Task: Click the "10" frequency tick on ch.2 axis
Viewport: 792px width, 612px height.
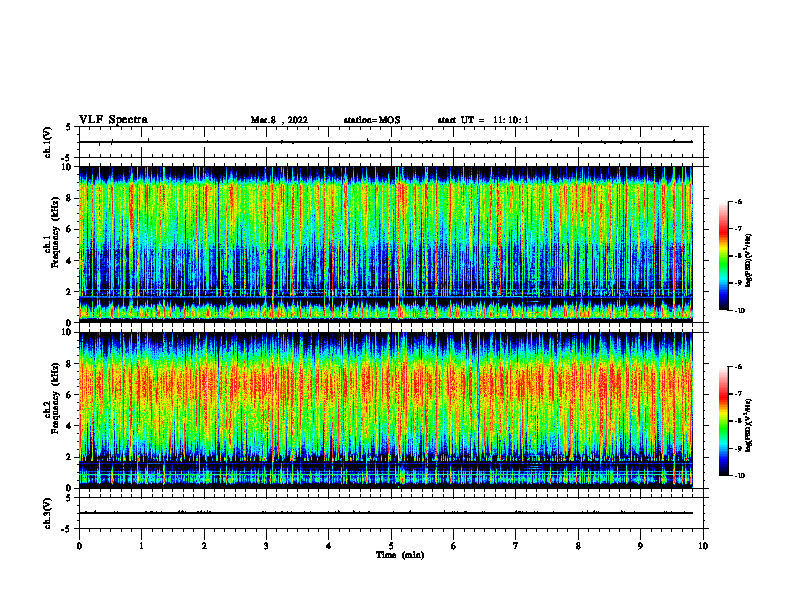Action: pyautogui.click(x=70, y=332)
